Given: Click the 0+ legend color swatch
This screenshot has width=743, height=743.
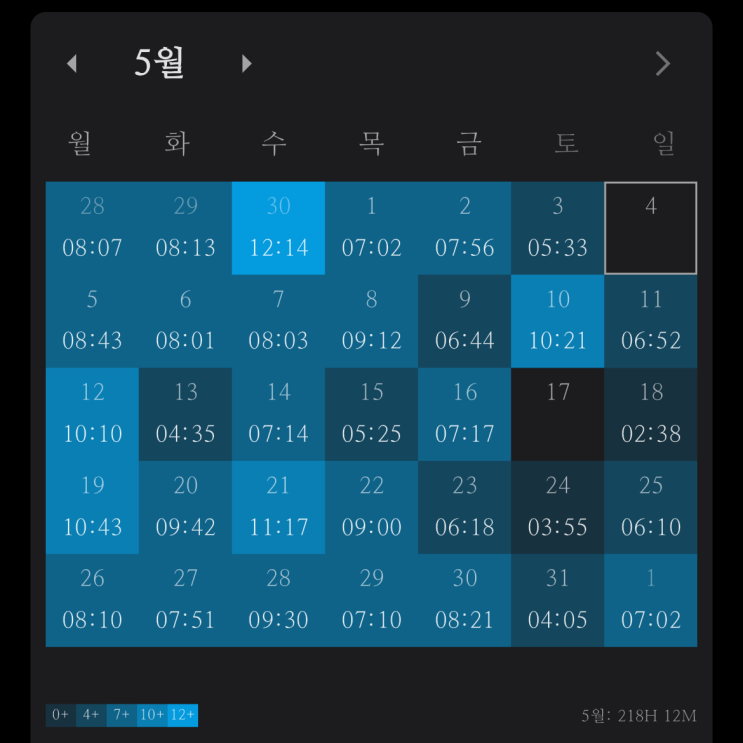Looking at the screenshot, I should [61, 715].
